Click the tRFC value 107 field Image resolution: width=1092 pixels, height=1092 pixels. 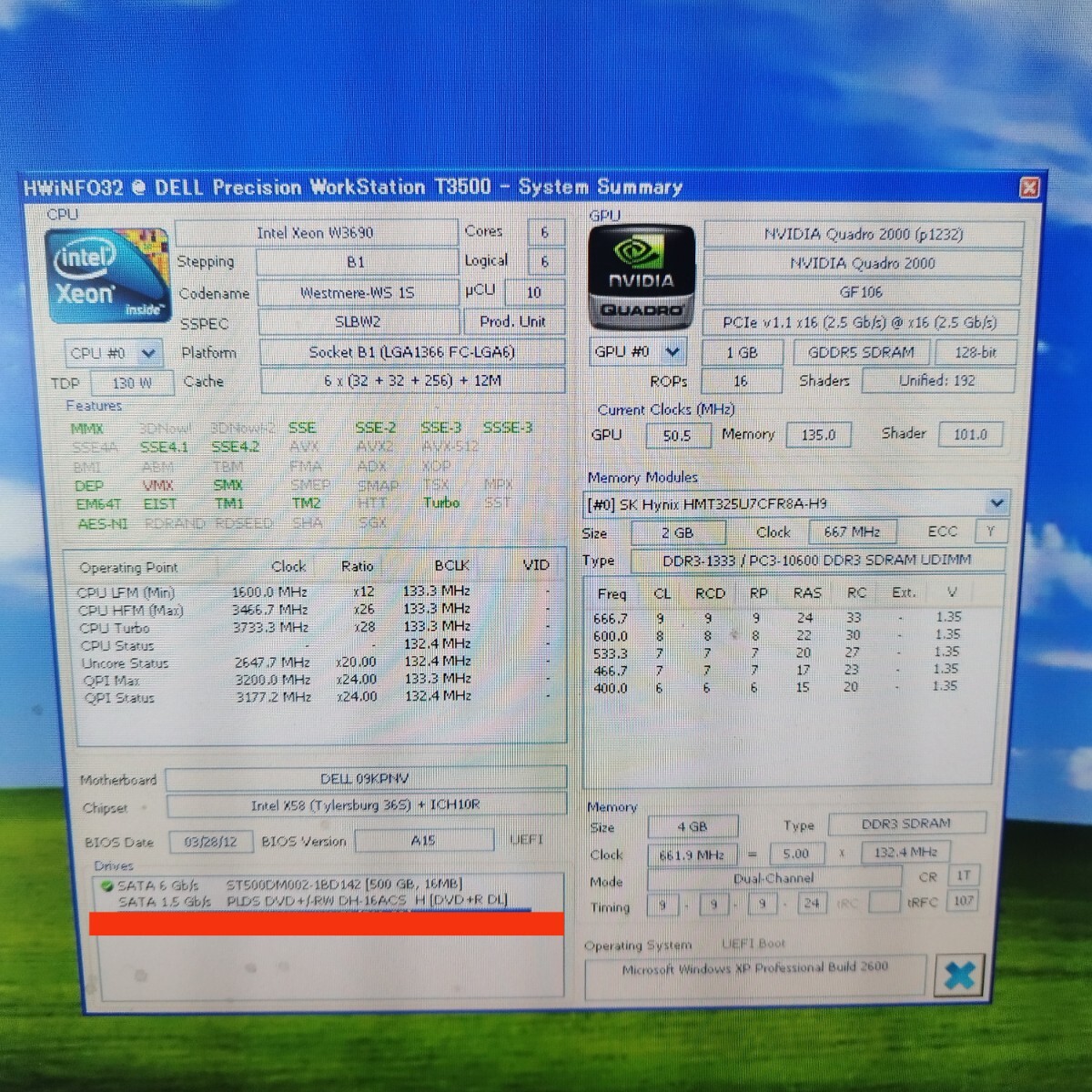[964, 901]
